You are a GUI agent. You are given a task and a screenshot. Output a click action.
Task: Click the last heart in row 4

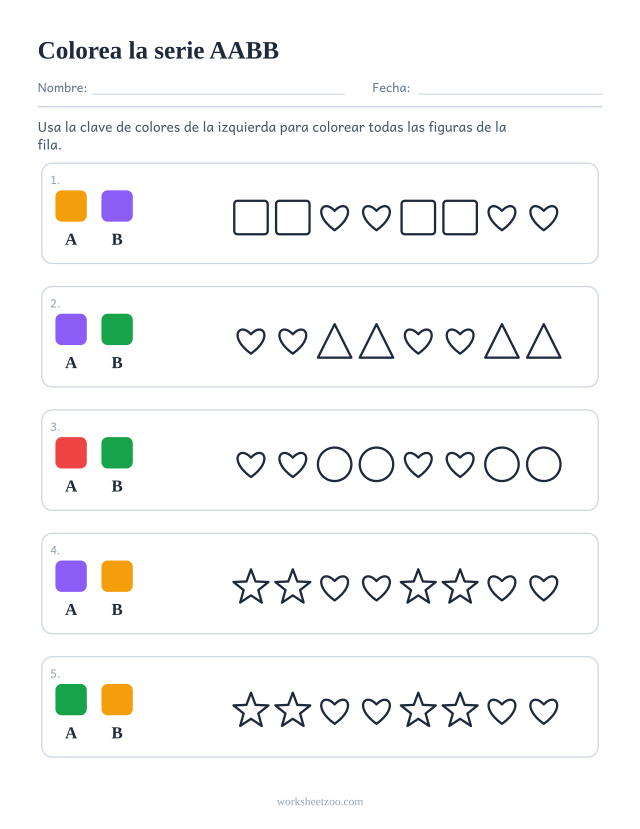[544, 588]
